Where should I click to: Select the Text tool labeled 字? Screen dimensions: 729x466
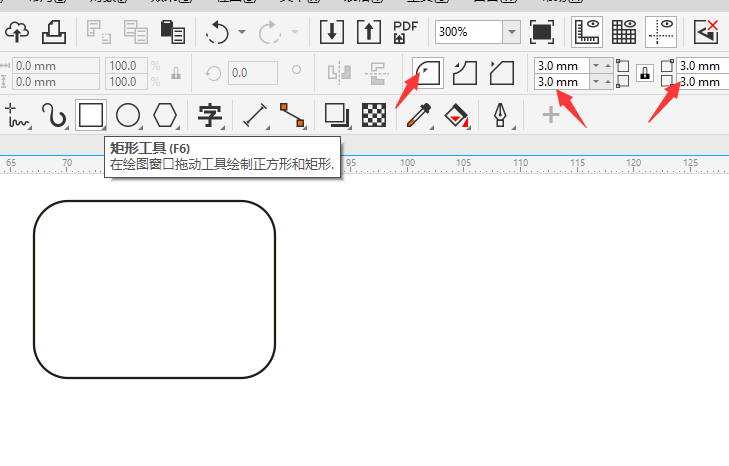(210, 115)
